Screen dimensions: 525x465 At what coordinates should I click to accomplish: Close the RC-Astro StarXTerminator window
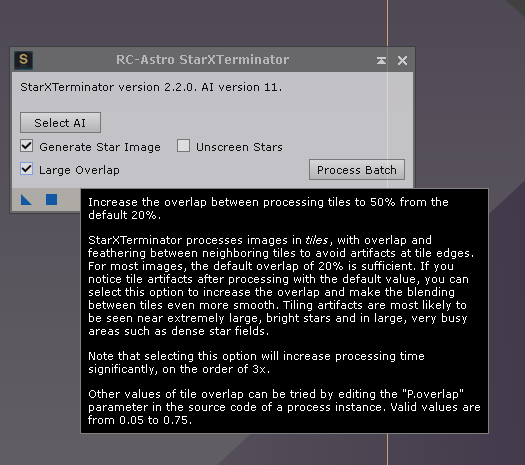402,61
